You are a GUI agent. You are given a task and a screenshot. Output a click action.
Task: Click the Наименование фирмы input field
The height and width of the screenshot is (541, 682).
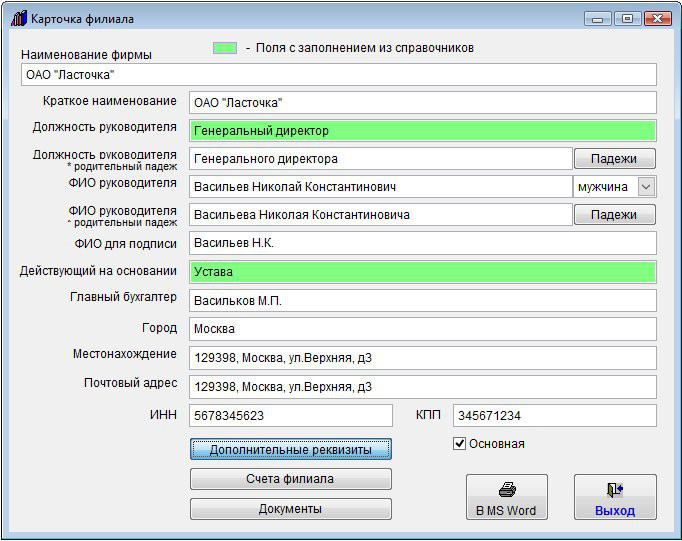pos(338,75)
